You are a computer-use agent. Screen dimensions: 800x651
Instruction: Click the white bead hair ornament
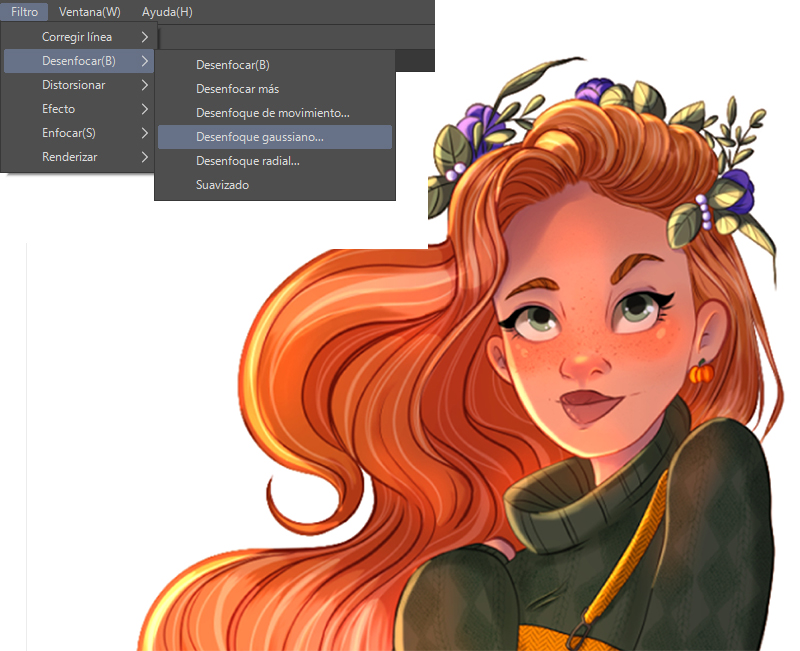(x=704, y=206)
